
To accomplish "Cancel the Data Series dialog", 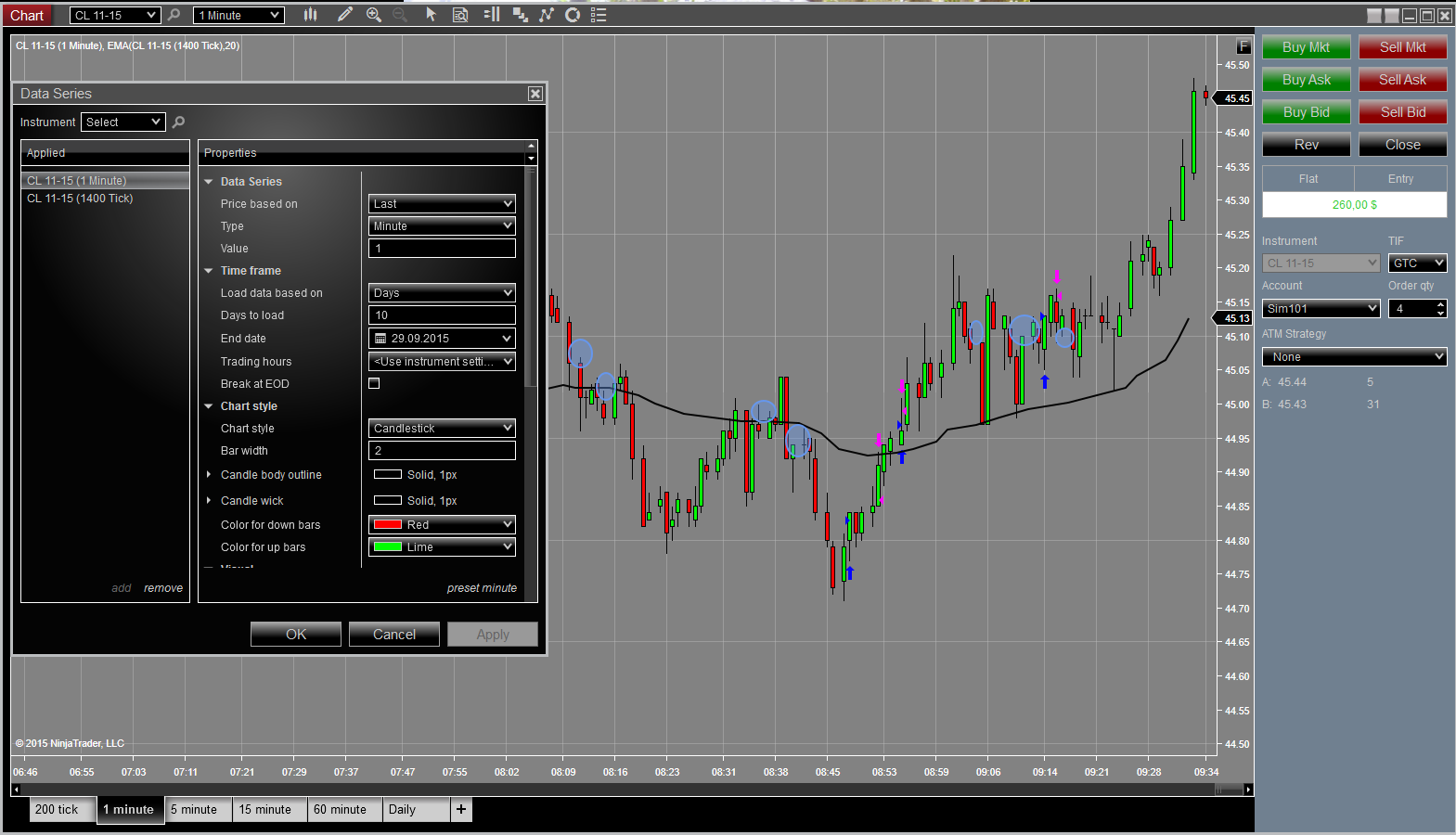I will pos(394,635).
